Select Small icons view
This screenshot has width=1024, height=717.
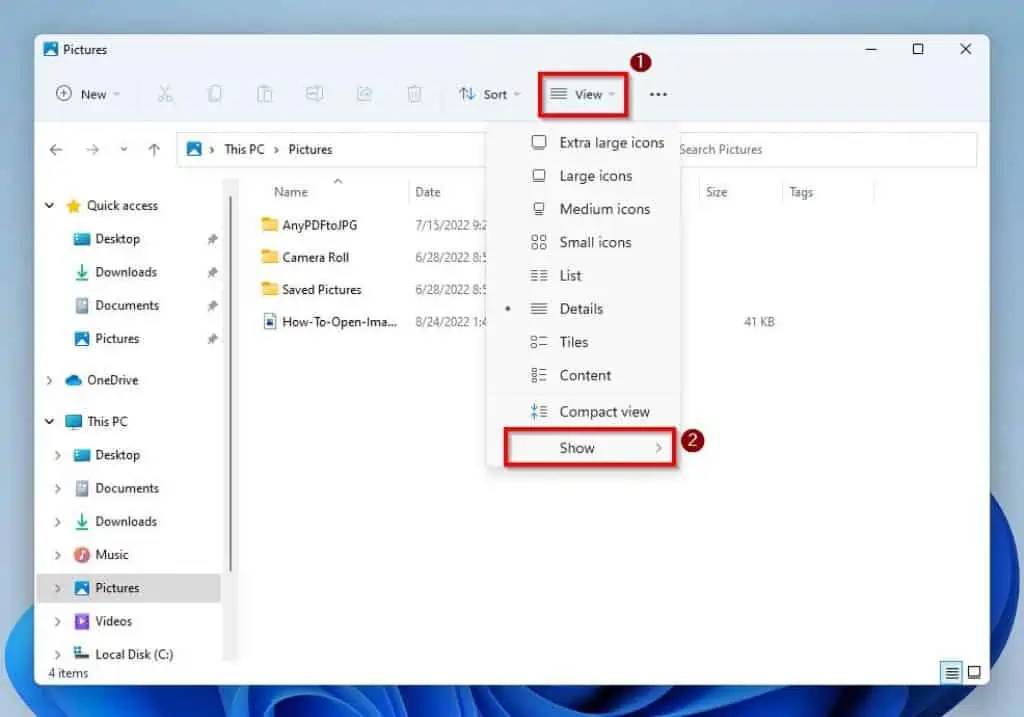pyautogui.click(x=584, y=242)
